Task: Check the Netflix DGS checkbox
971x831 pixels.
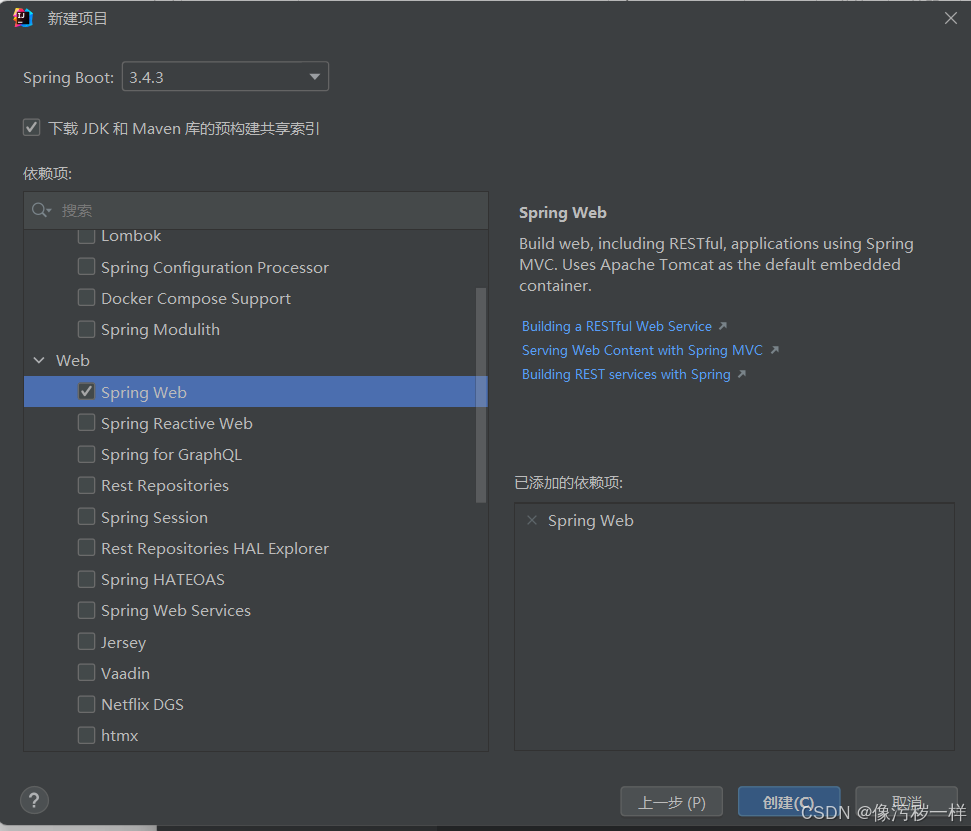Action: pos(86,704)
